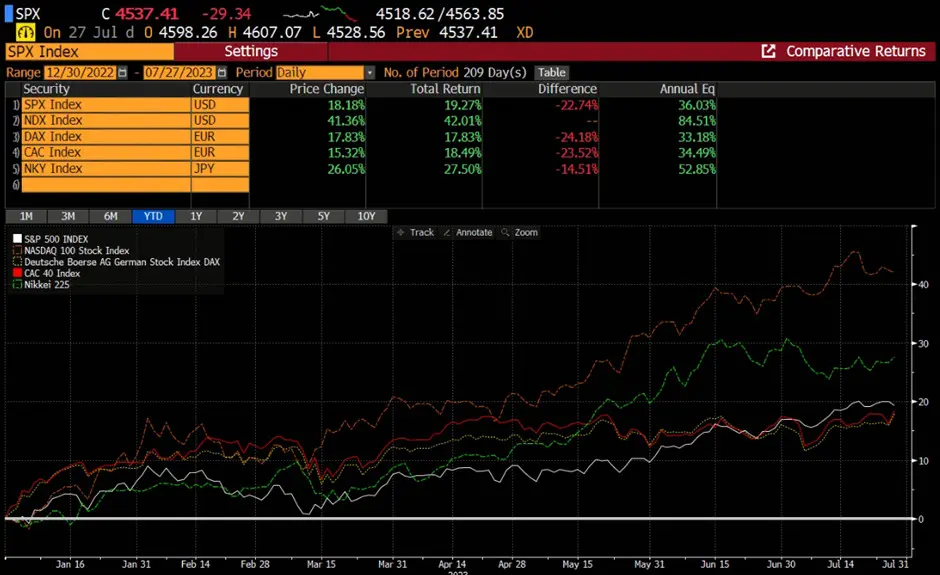Switch to the Settings tab
The width and height of the screenshot is (940, 575).
coord(251,51)
